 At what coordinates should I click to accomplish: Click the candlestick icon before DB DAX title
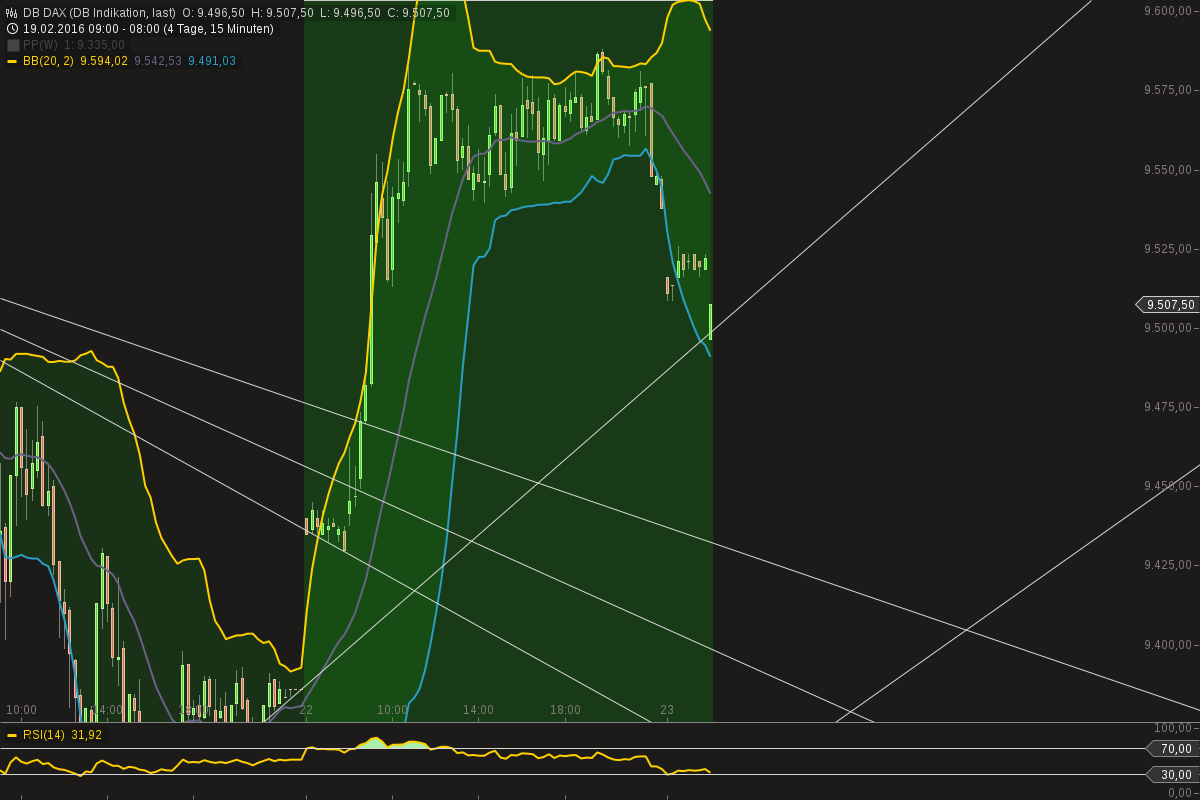tap(11, 12)
